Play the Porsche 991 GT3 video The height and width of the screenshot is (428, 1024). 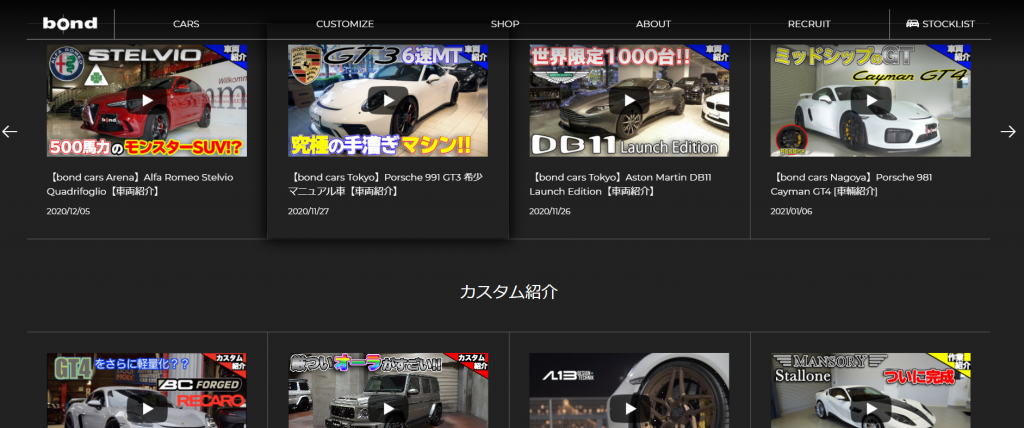point(387,100)
